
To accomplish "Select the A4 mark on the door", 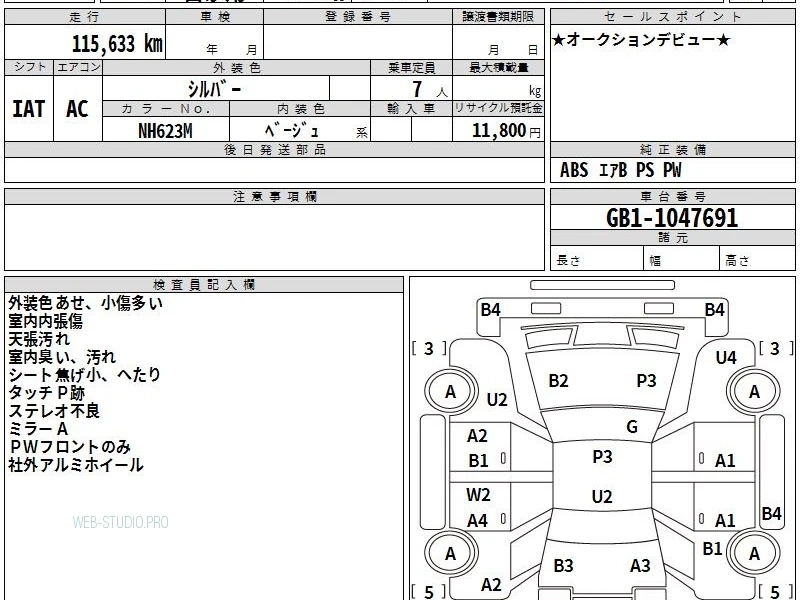I will click(478, 521).
